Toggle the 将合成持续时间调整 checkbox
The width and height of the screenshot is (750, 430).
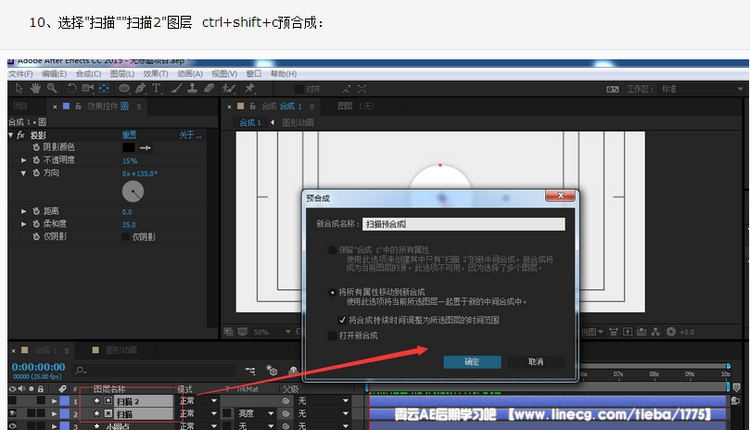[x=342, y=320]
